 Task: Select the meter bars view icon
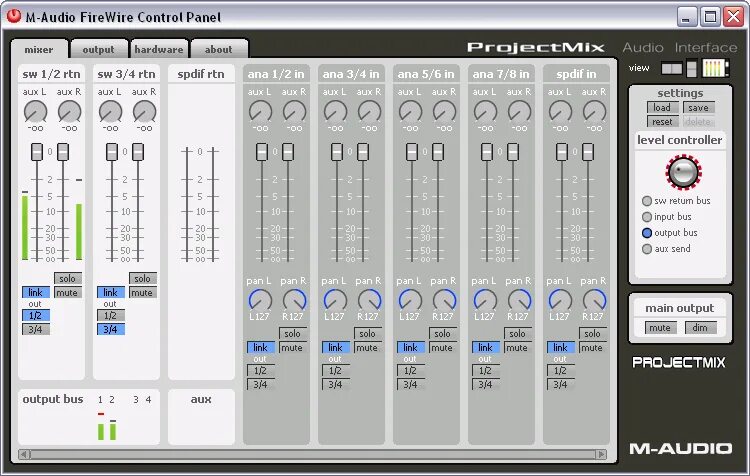click(x=715, y=68)
